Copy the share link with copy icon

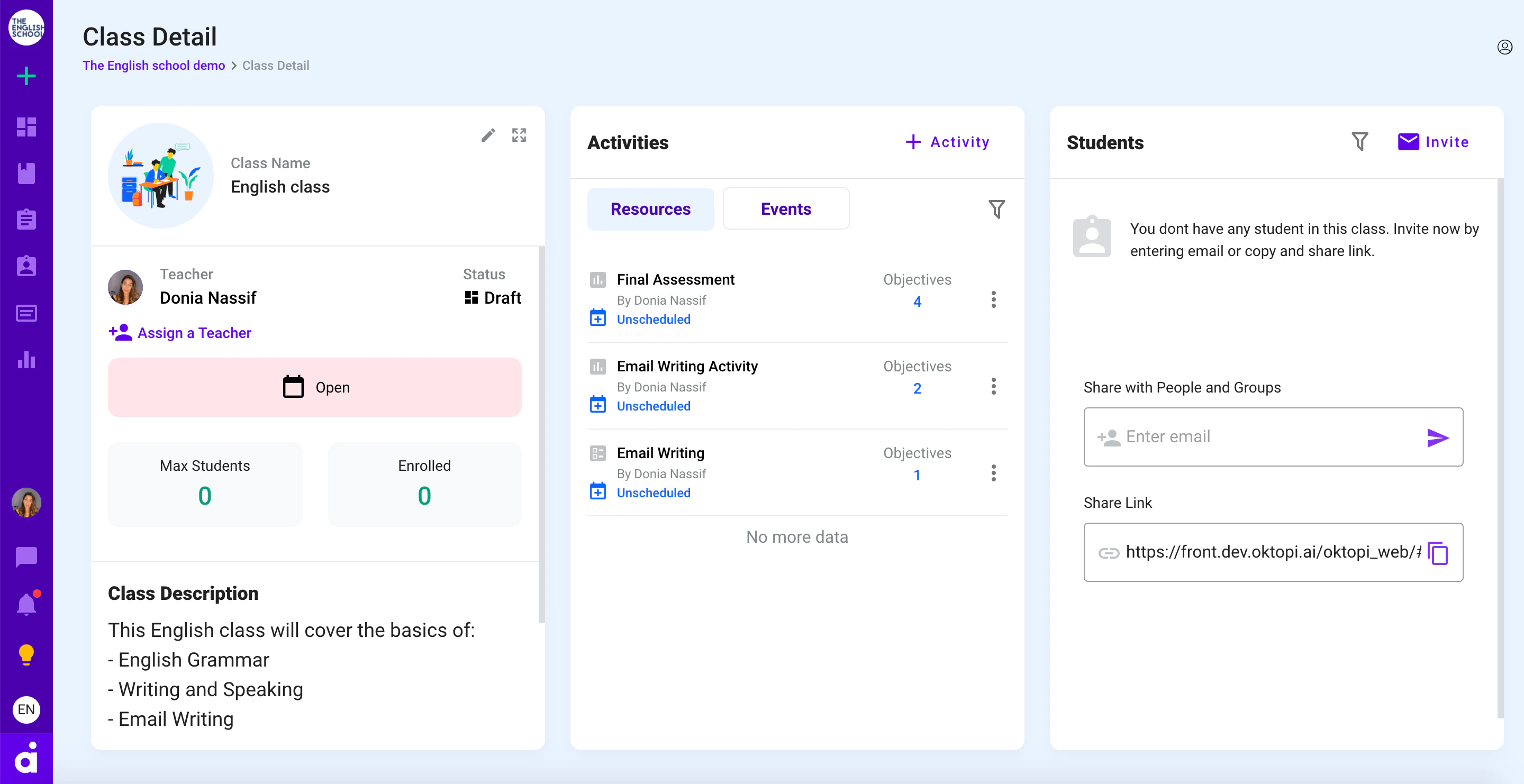point(1438,553)
